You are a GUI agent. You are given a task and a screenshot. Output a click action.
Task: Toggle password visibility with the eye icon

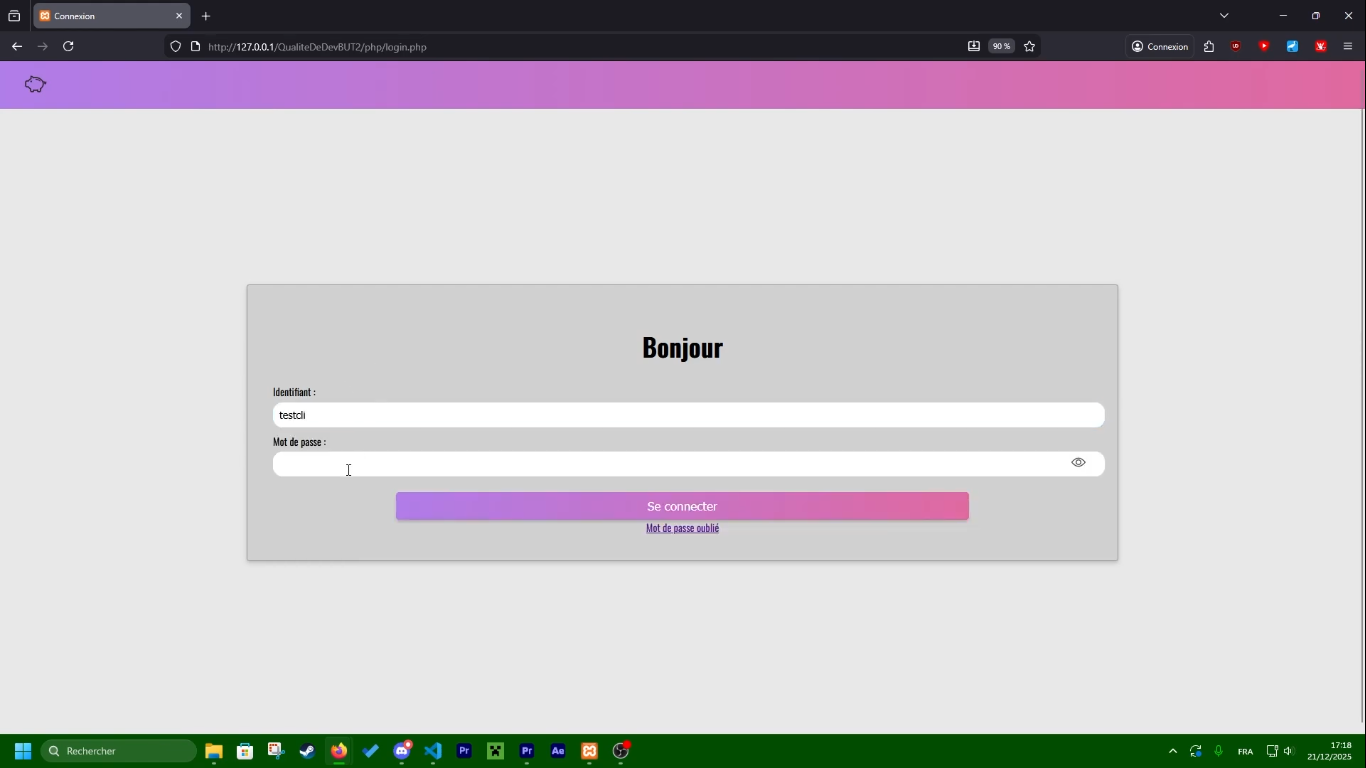pyautogui.click(x=1078, y=463)
